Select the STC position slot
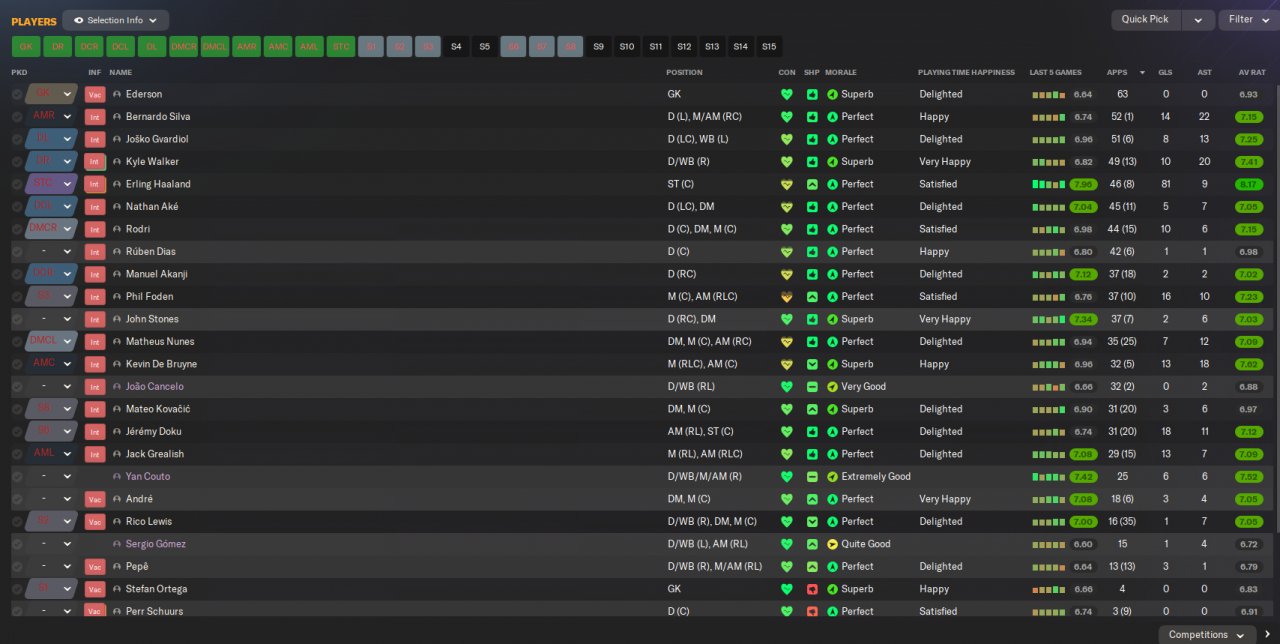Viewport: 1280px width, 644px height. (x=340, y=46)
